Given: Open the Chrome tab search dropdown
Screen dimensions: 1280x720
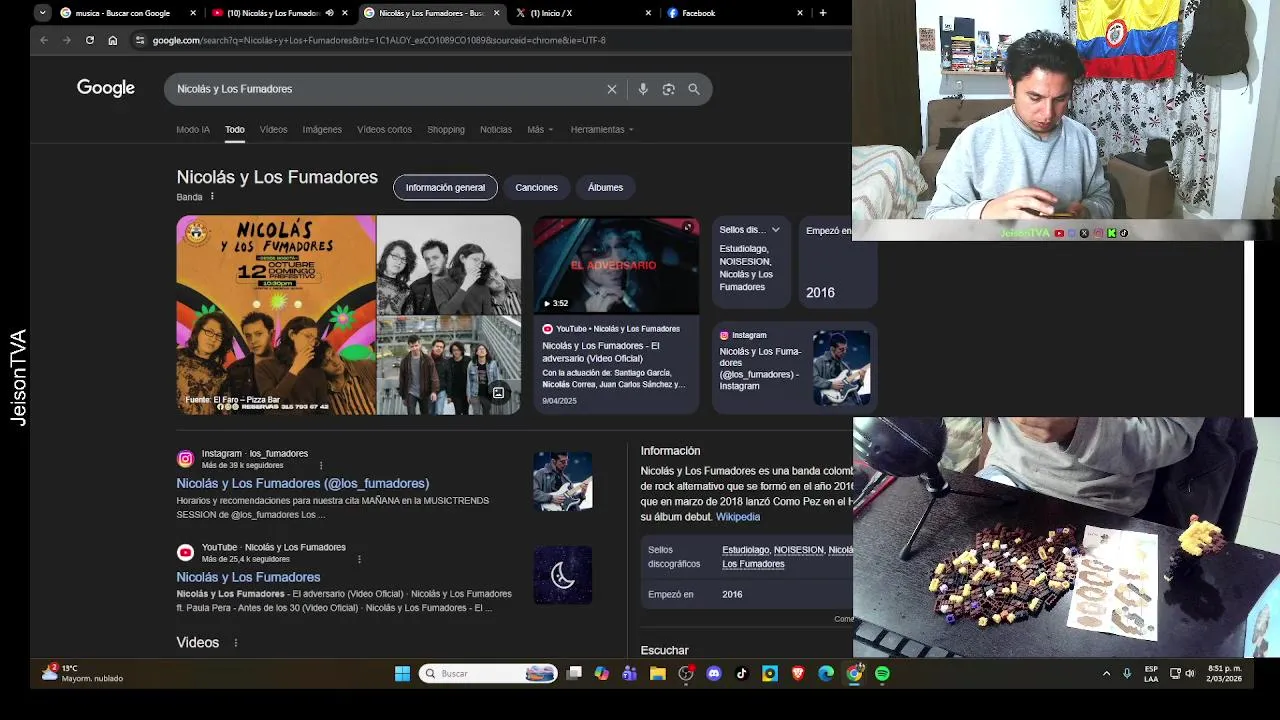Looking at the screenshot, I should tap(42, 13).
